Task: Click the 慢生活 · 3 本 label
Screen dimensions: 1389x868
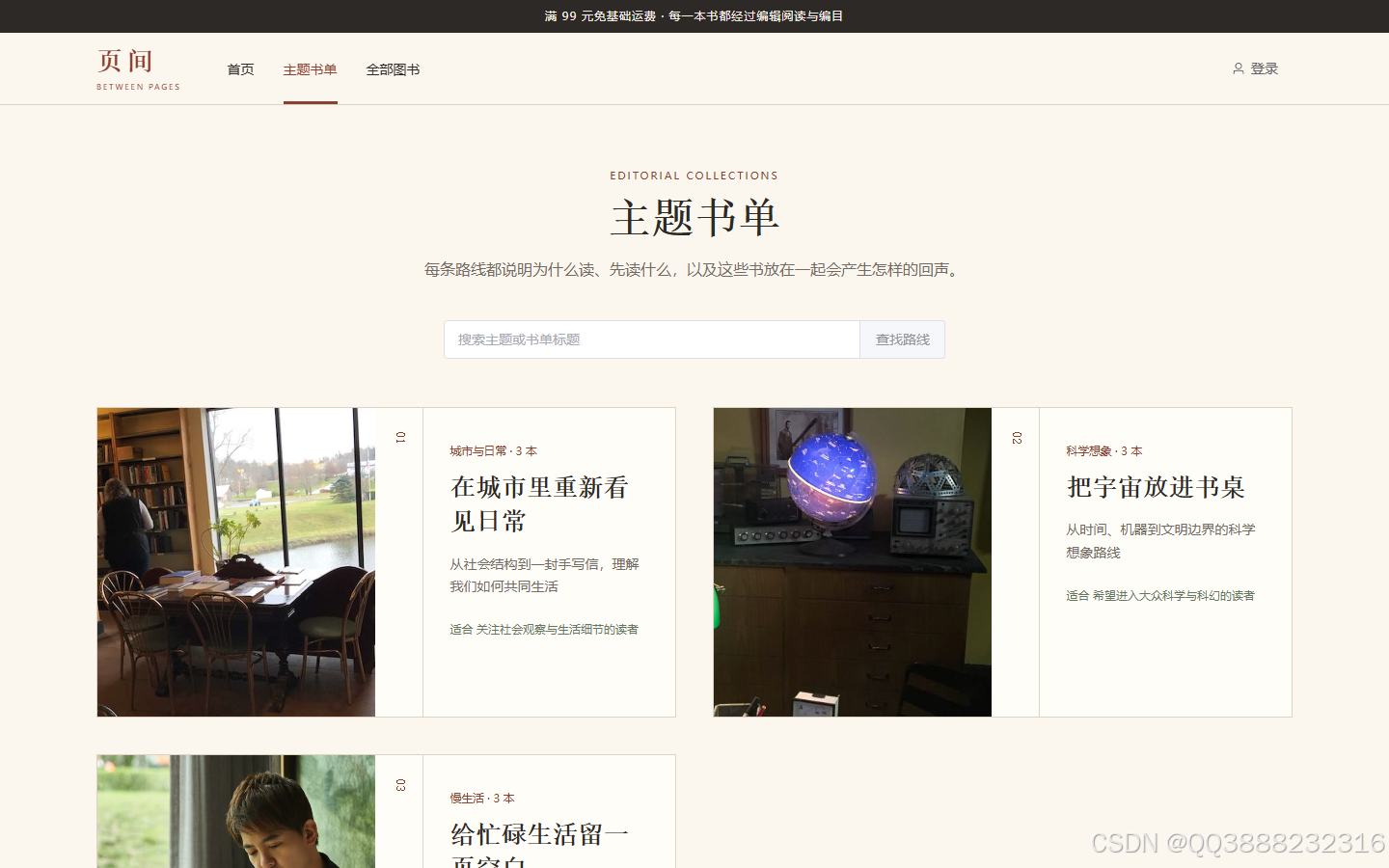Action: click(x=482, y=798)
